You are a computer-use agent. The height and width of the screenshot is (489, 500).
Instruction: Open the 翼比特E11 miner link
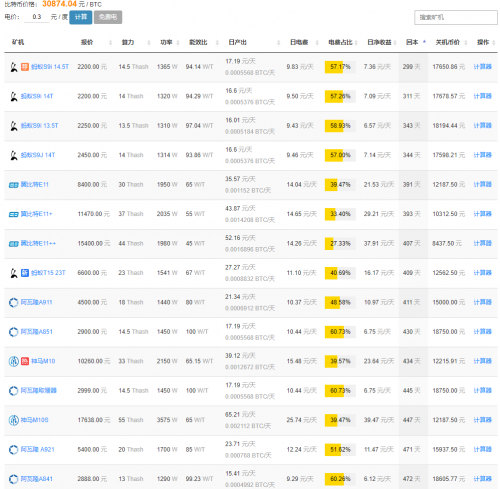(x=35, y=185)
